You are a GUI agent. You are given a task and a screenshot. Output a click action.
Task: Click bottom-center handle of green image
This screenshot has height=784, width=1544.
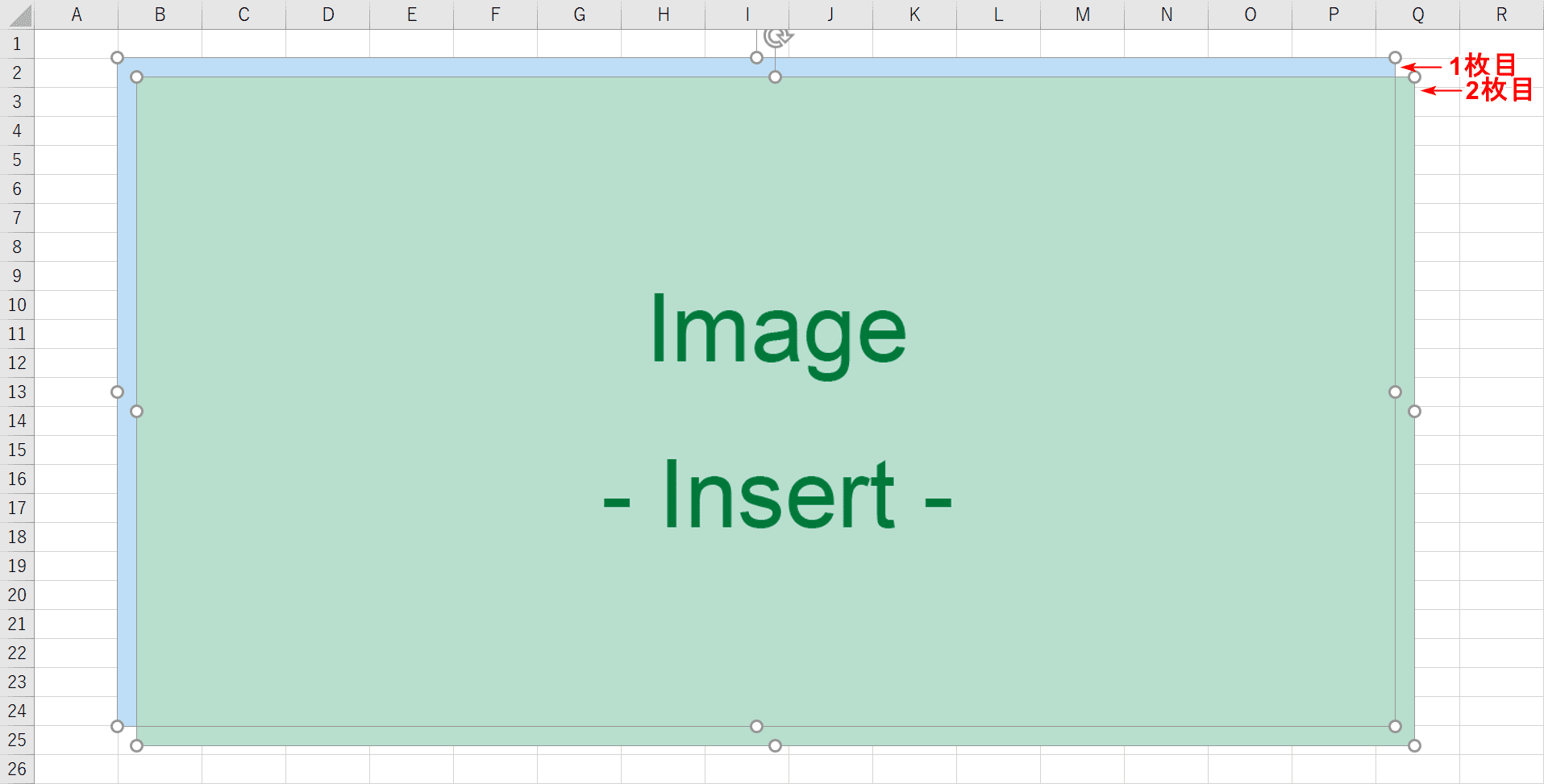tap(775, 745)
